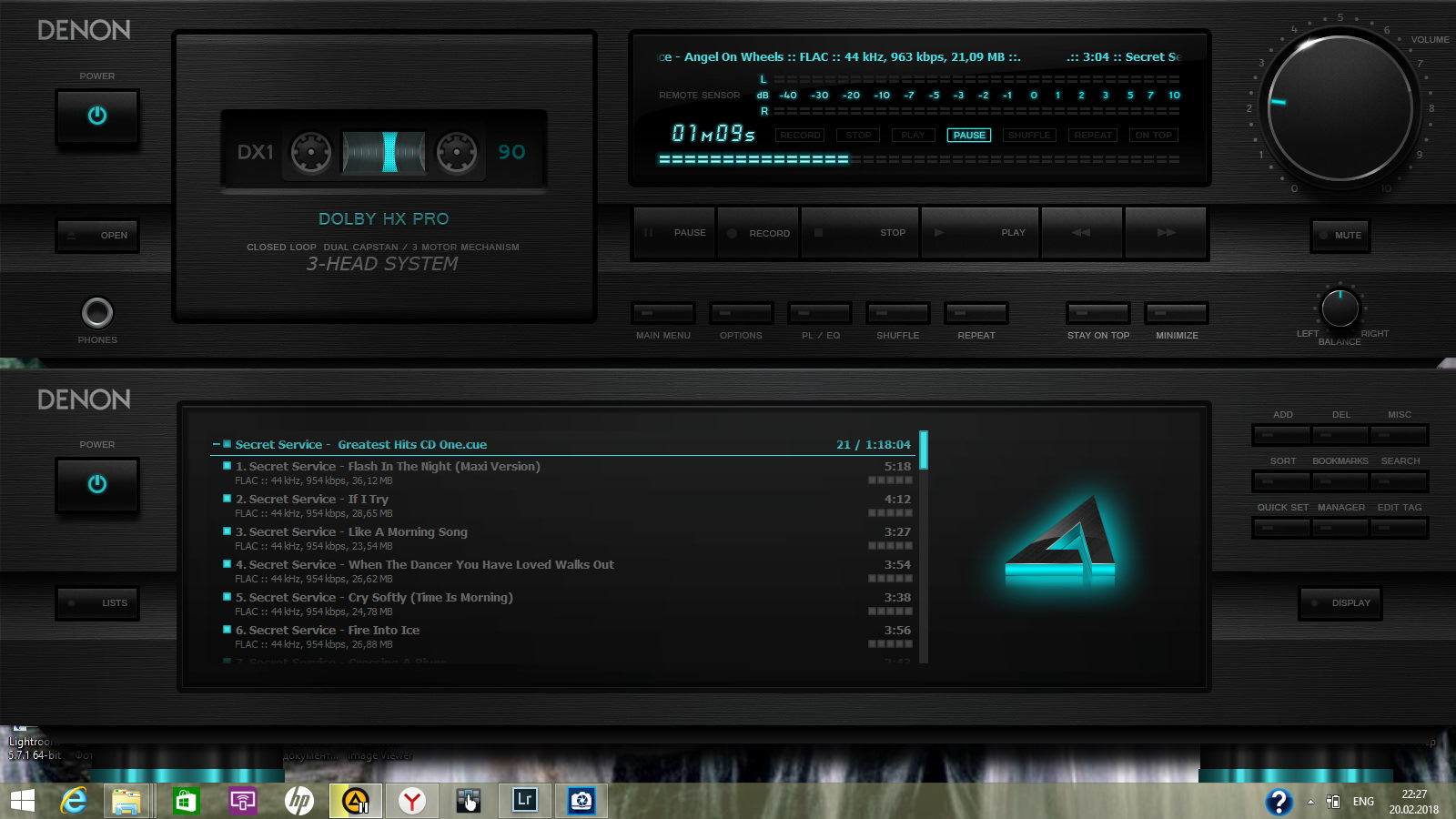Click the RECORD transport button

(758, 233)
